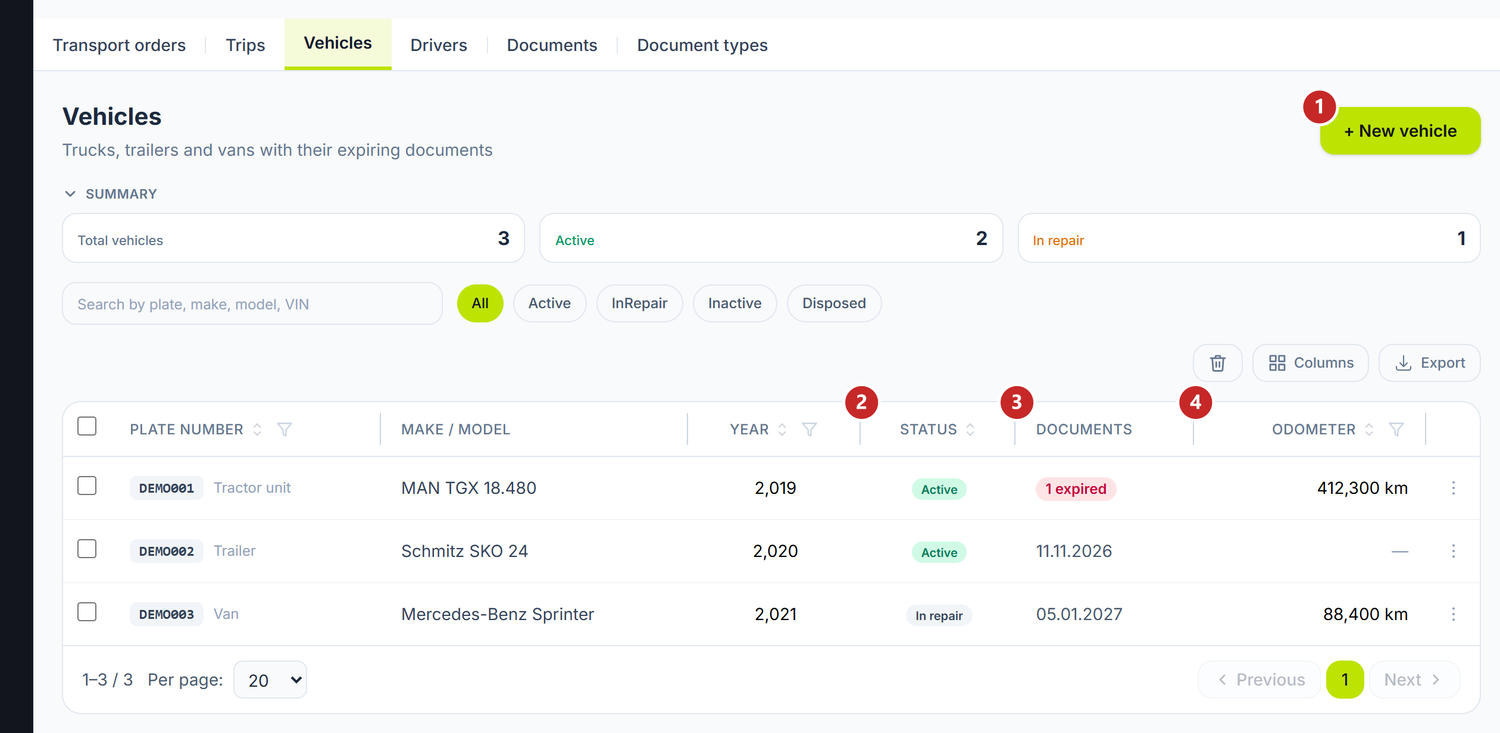This screenshot has width=1500, height=733.
Task: Export the vehicles list
Action: coord(1430,363)
